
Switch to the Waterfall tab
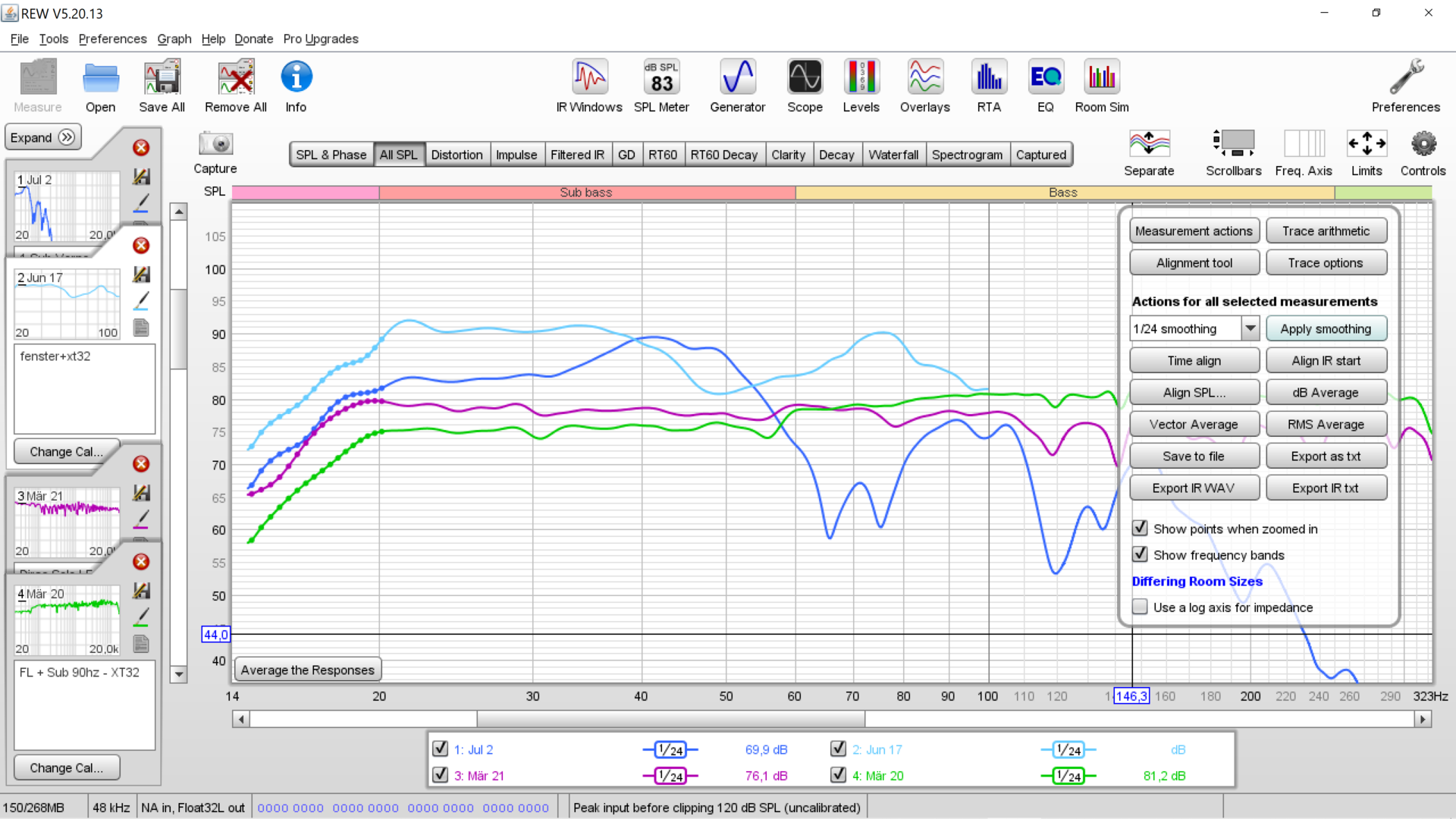[x=893, y=155]
